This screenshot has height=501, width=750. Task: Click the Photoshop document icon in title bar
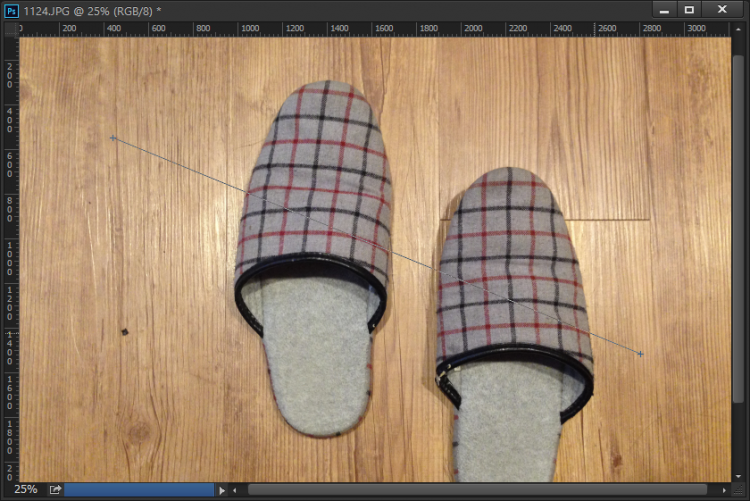pyautogui.click(x=11, y=10)
